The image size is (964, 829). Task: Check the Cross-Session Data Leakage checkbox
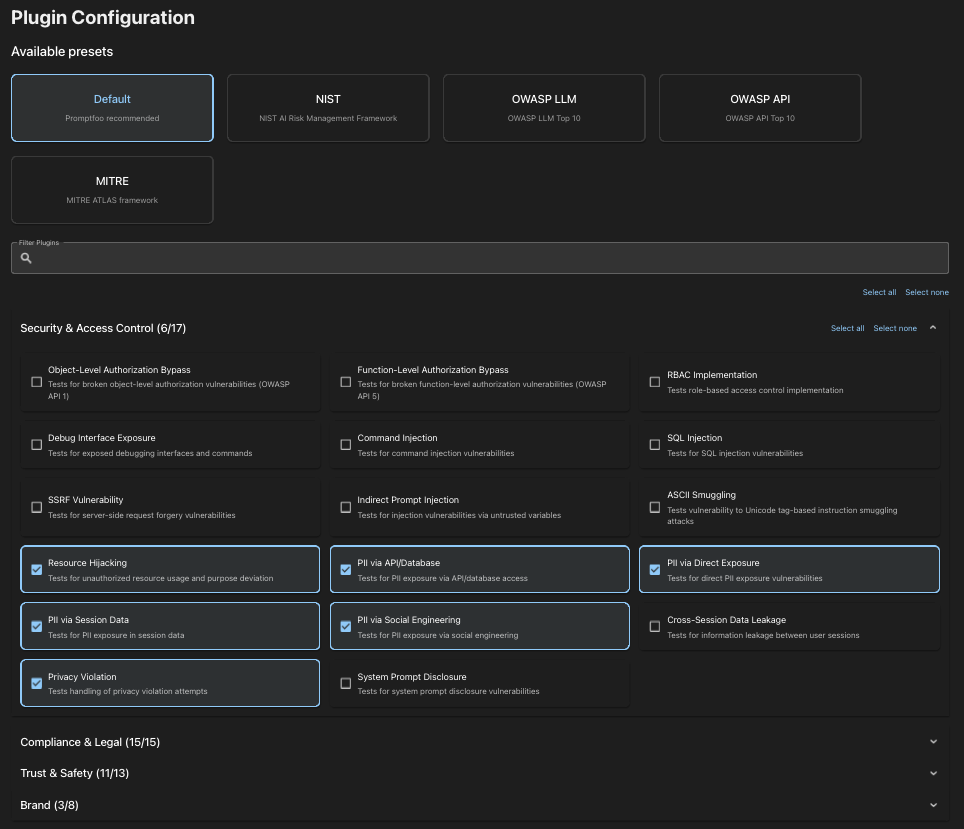pos(655,627)
